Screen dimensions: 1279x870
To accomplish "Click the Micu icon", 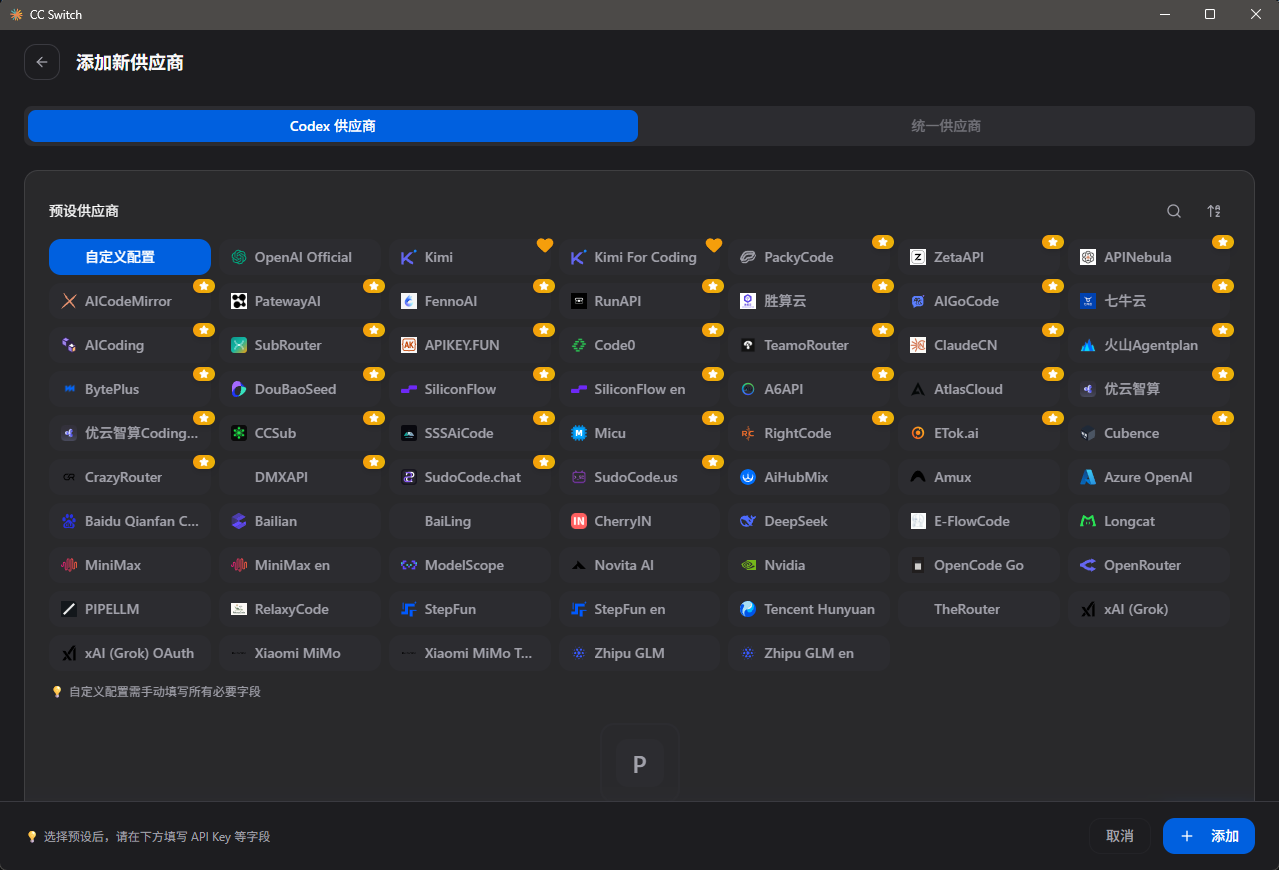I will [579, 433].
